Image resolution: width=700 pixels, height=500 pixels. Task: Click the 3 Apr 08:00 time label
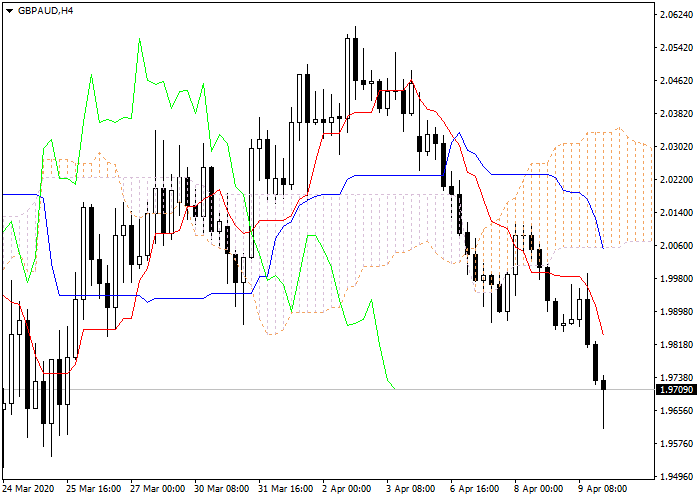click(x=411, y=489)
